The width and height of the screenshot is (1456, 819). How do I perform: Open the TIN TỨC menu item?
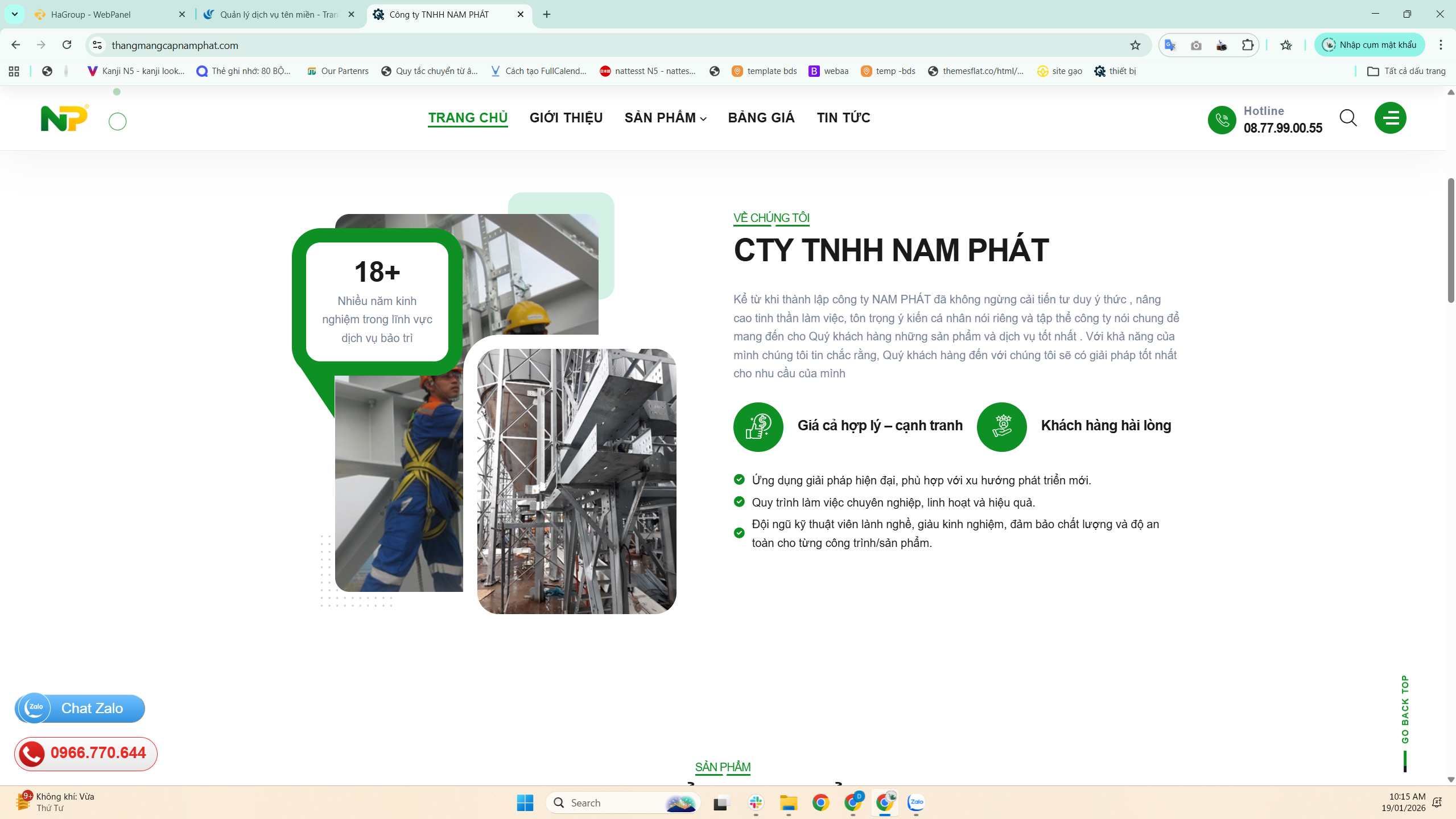click(843, 118)
